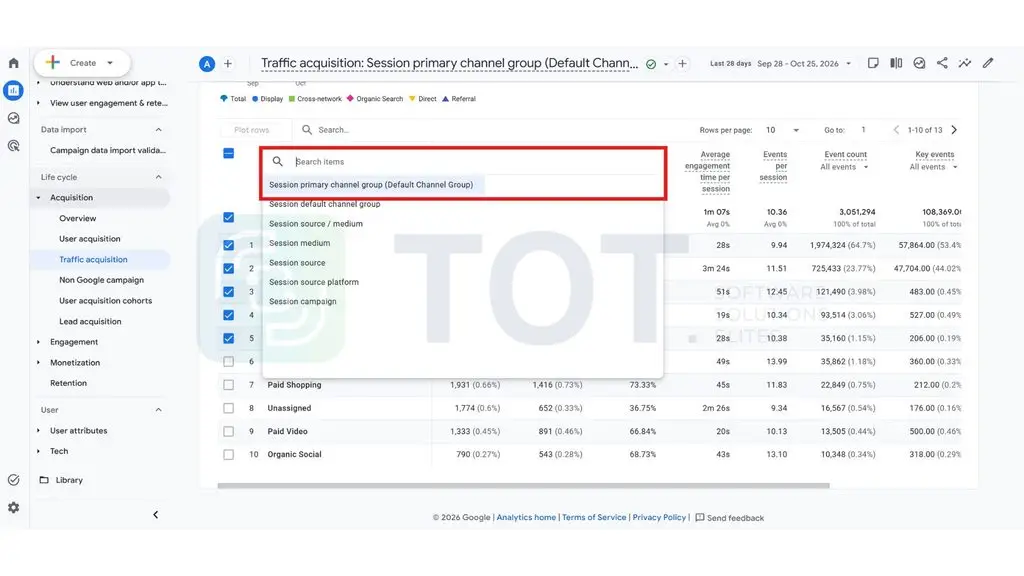Click the Cross-network legend marker
The width and height of the screenshot is (1024, 576).
tap(292, 99)
